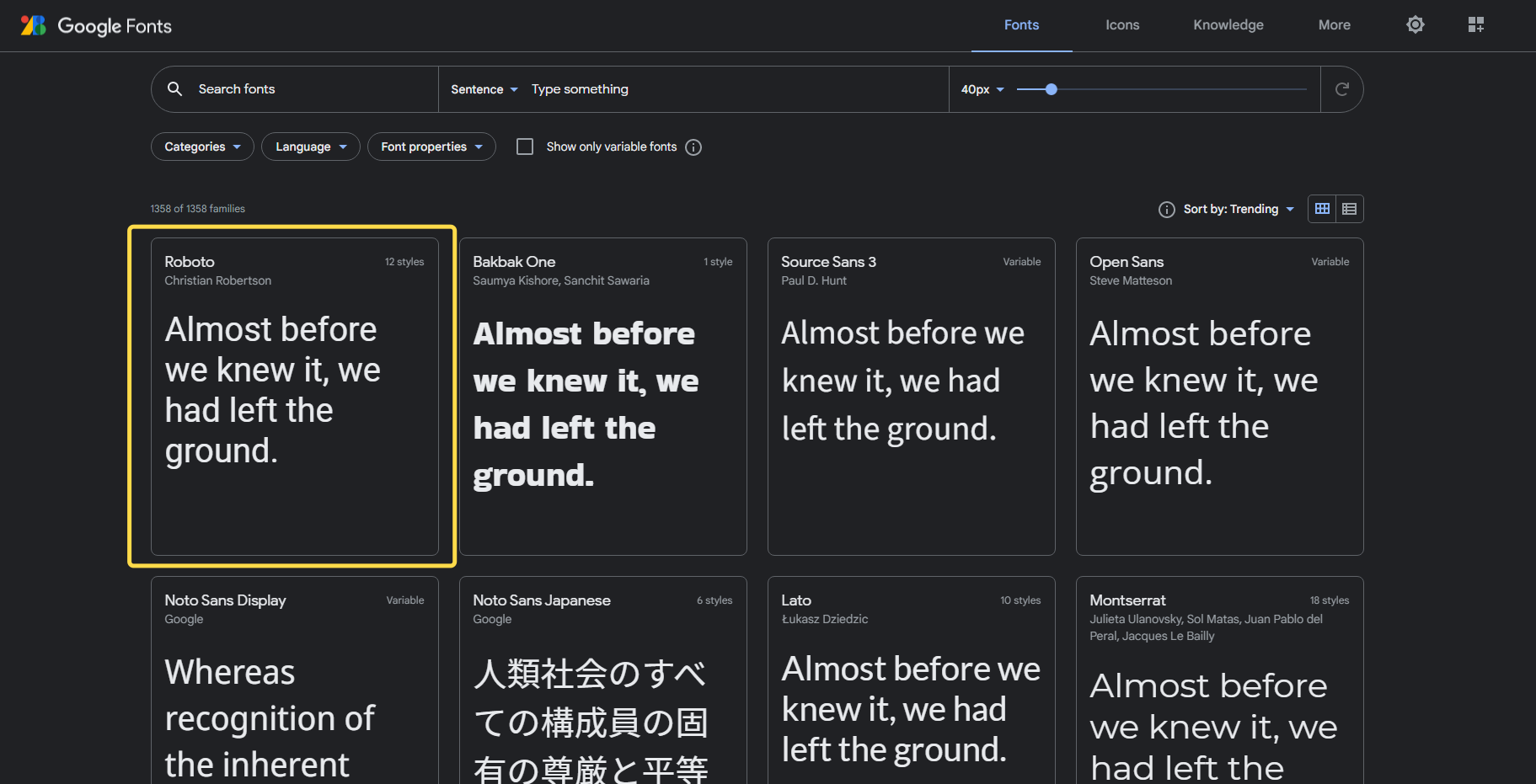The width and height of the screenshot is (1536, 784).
Task: Open Font properties dropdown
Action: pos(431,147)
